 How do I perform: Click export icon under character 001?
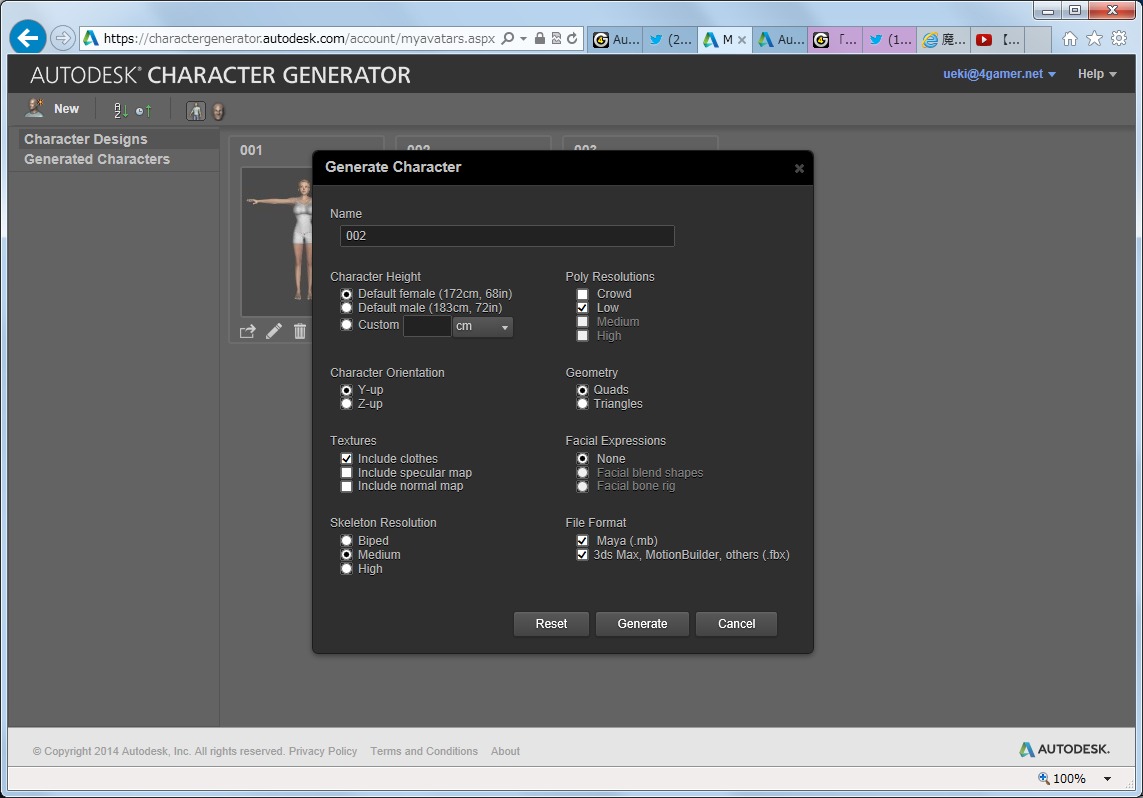tap(248, 332)
